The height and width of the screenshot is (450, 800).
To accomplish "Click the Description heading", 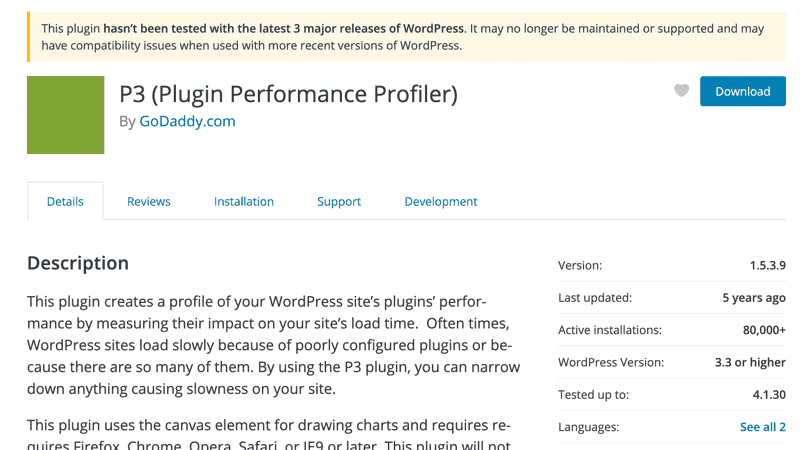I will click(78, 263).
